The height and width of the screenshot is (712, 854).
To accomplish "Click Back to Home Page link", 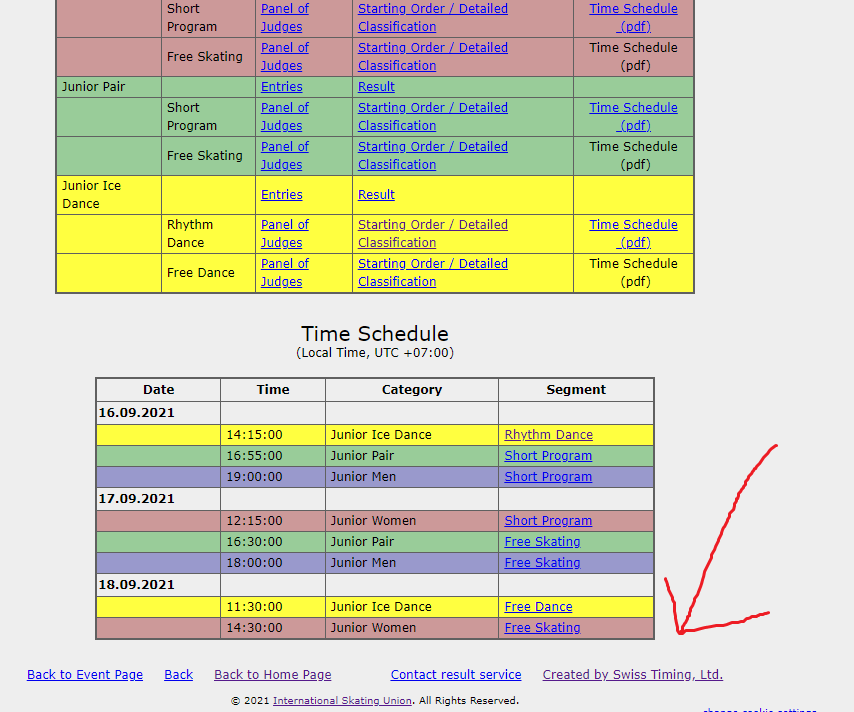I will 272,675.
